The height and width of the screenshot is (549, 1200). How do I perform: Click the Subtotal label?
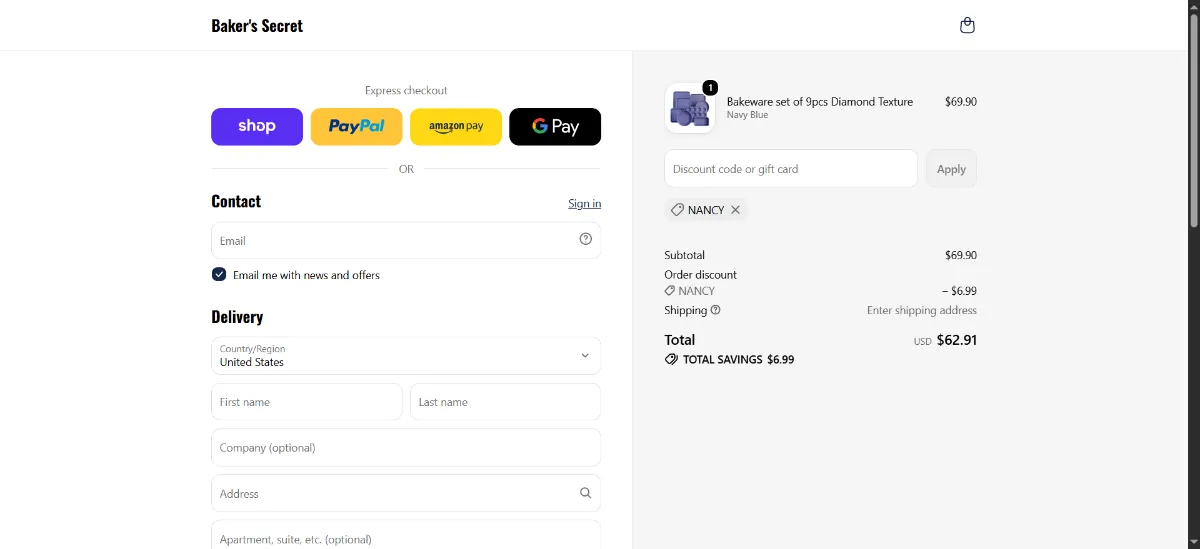point(684,255)
